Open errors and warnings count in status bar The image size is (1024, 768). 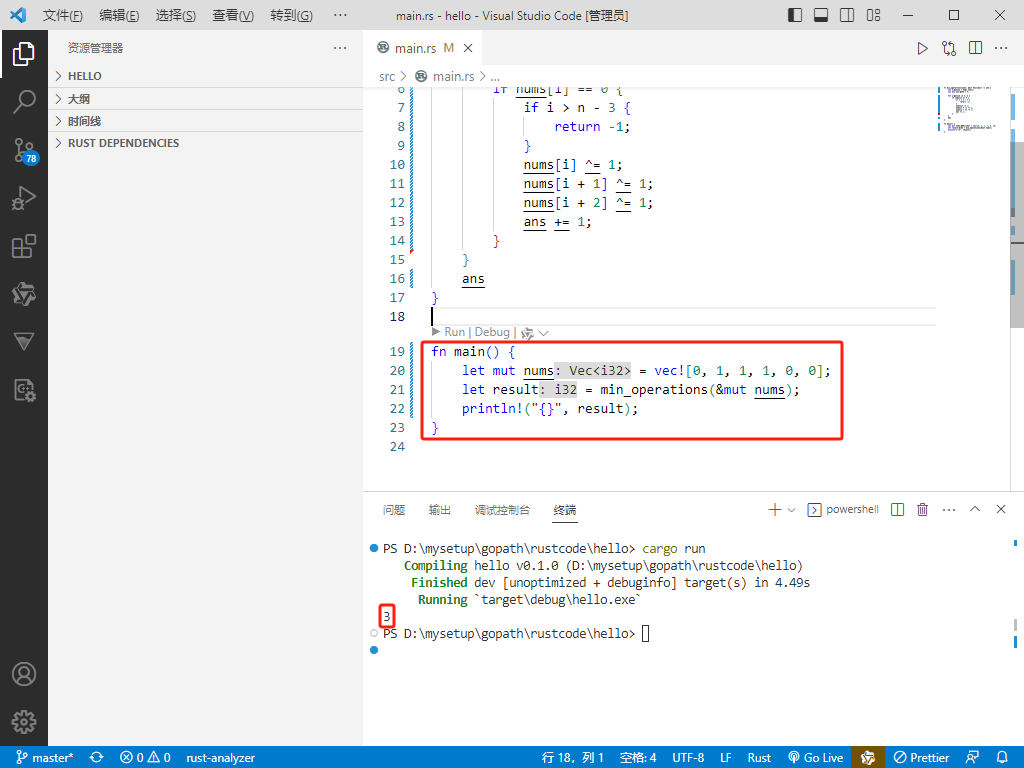pyautogui.click(x=145, y=758)
